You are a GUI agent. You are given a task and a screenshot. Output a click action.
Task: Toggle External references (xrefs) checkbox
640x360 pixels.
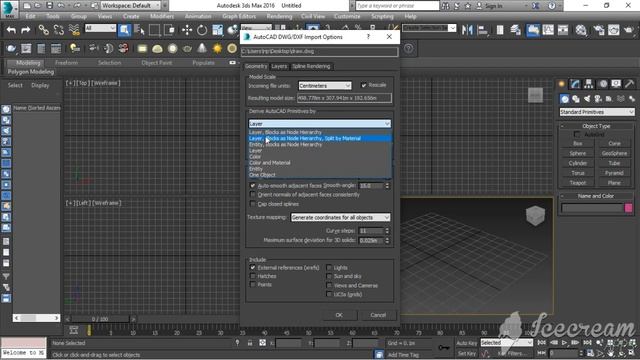point(253,267)
